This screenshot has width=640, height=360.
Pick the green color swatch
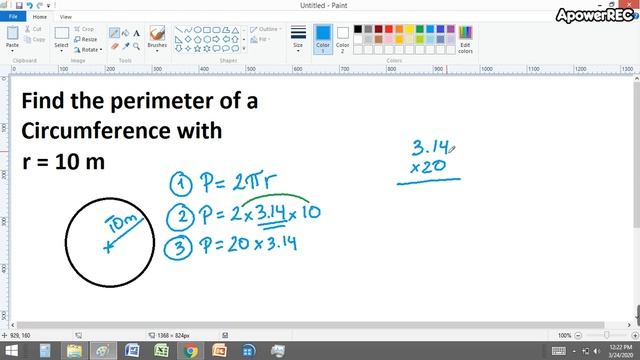click(x=420, y=29)
